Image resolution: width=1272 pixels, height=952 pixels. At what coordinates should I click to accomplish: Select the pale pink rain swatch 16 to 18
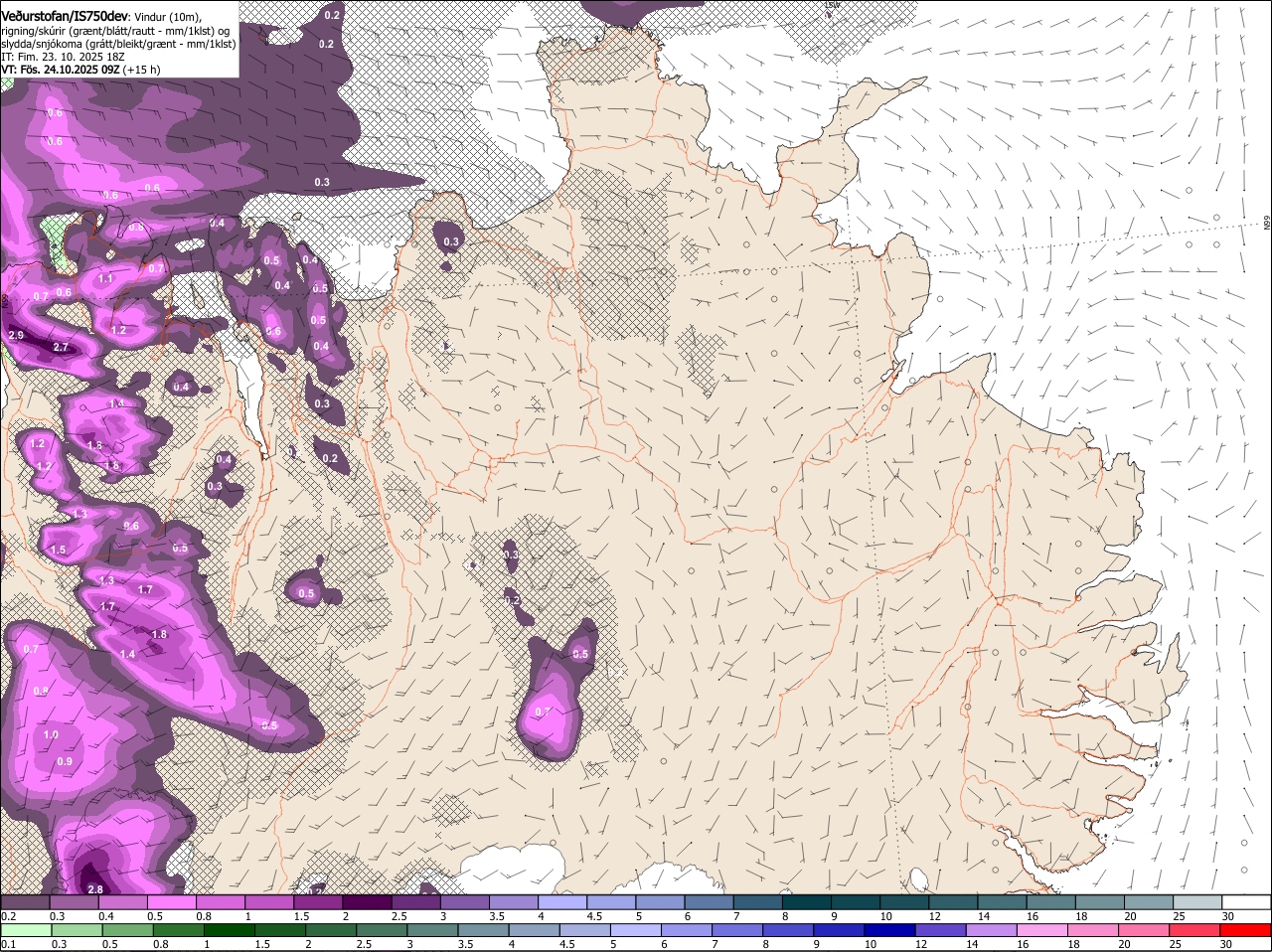(1044, 930)
